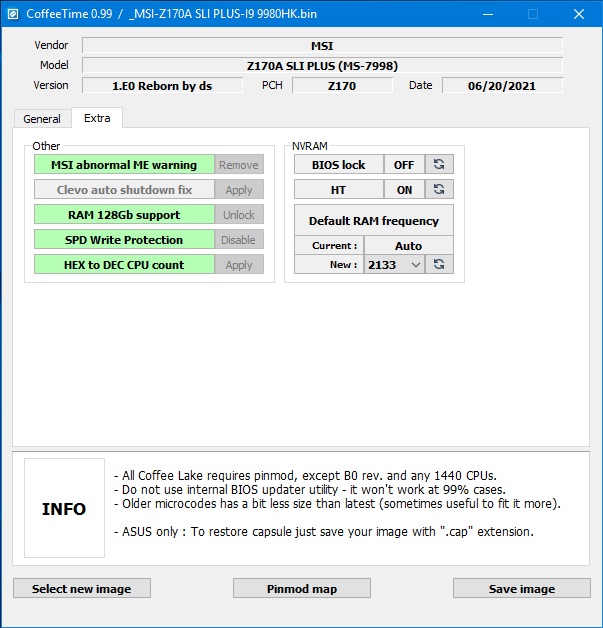Click the INFO box
The image size is (603, 628).
64,508
